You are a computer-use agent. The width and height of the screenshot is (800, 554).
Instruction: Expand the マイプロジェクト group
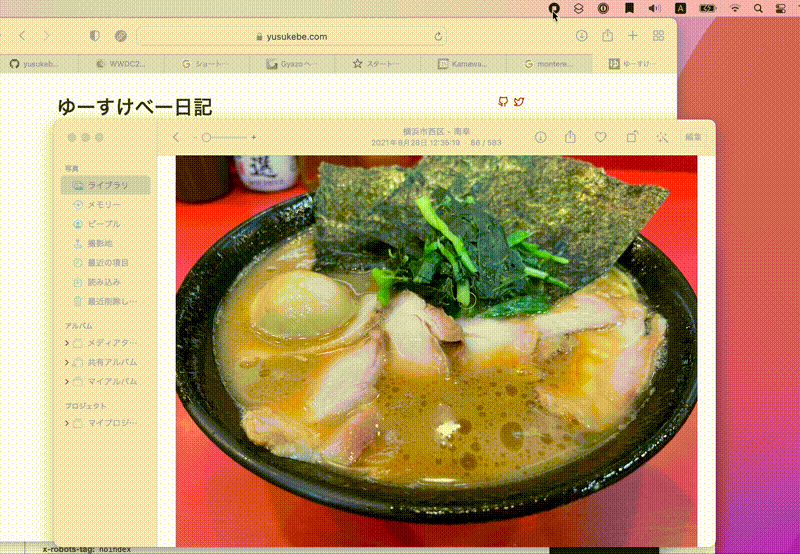point(67,423)
